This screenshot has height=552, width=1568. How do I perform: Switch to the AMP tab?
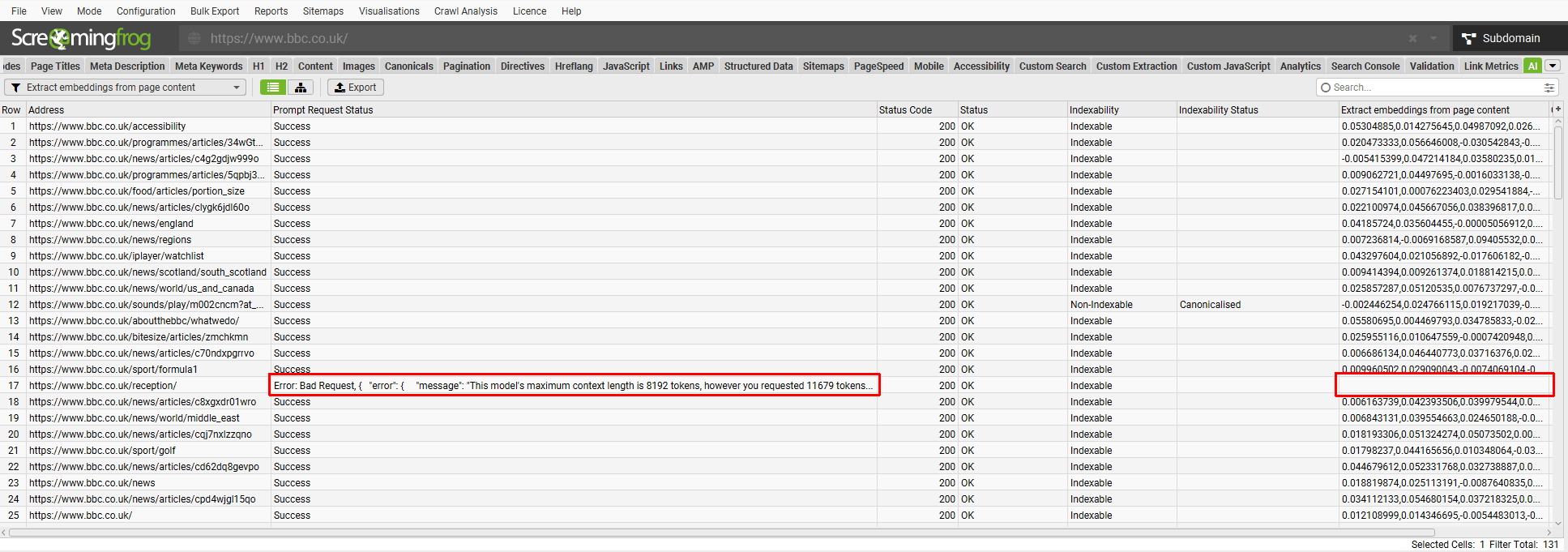[x=703, y=66]
